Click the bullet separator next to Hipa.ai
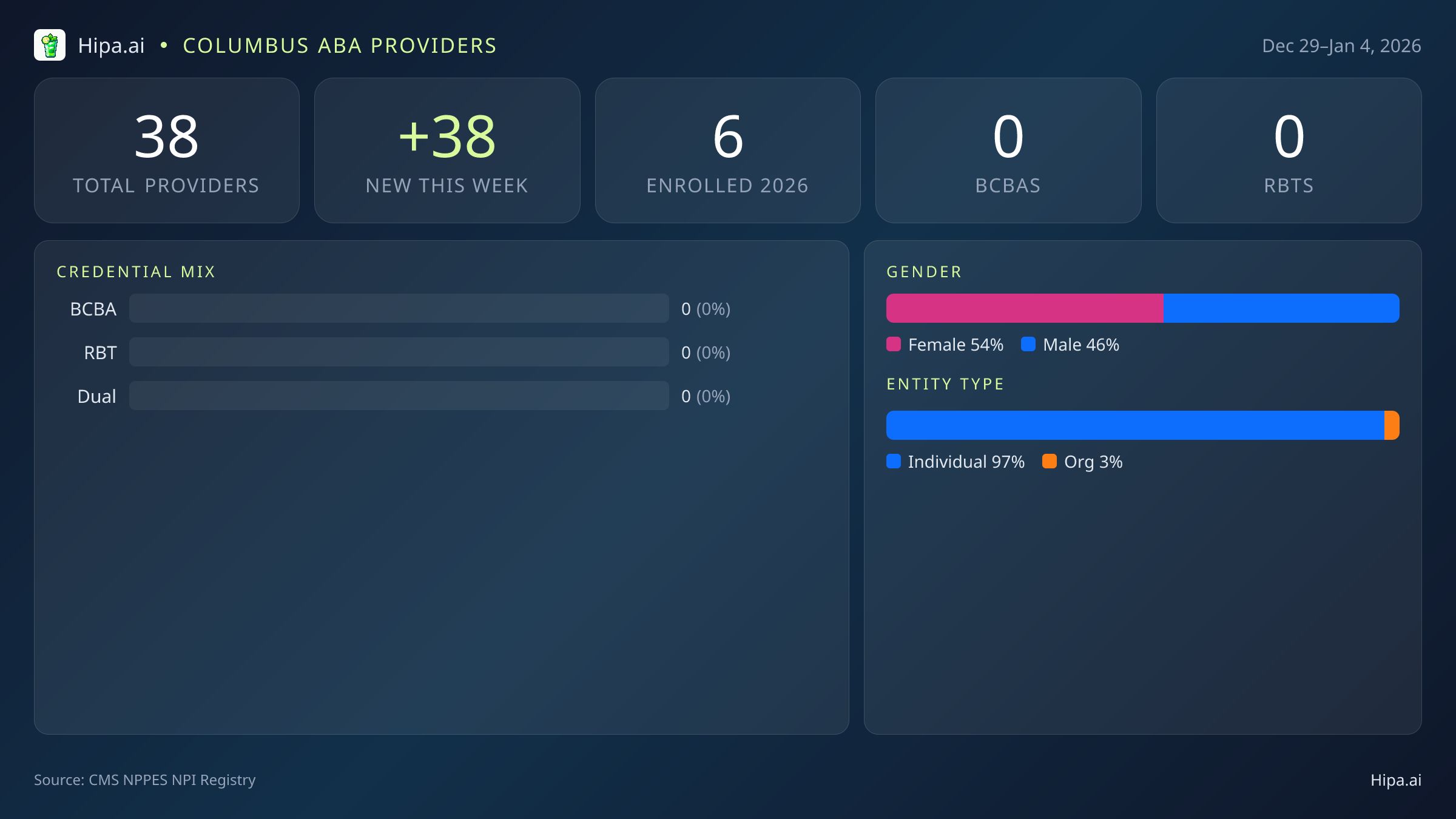The width and height of the screenshot is (1456, 819). 163,45
